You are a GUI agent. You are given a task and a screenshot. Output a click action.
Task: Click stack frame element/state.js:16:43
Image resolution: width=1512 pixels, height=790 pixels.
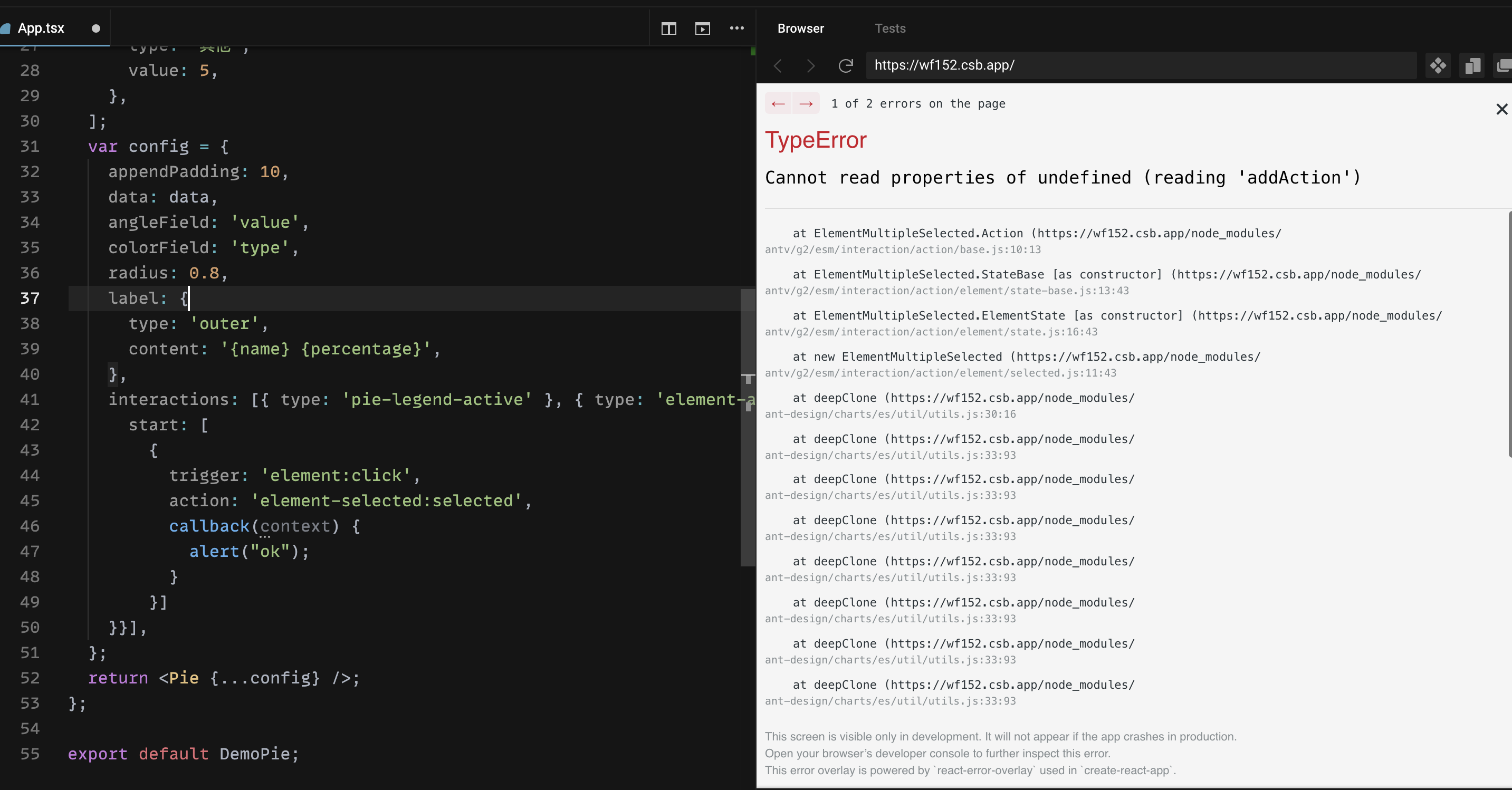click(931, 332)
